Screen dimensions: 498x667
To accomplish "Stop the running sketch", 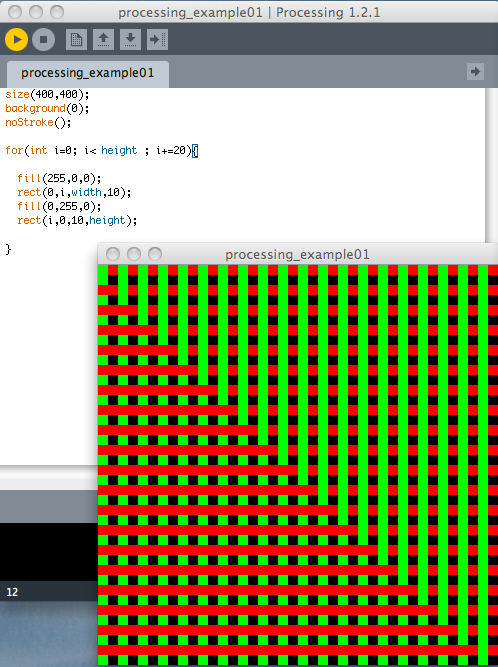I will pyautogui.click(x=43, y=40).
